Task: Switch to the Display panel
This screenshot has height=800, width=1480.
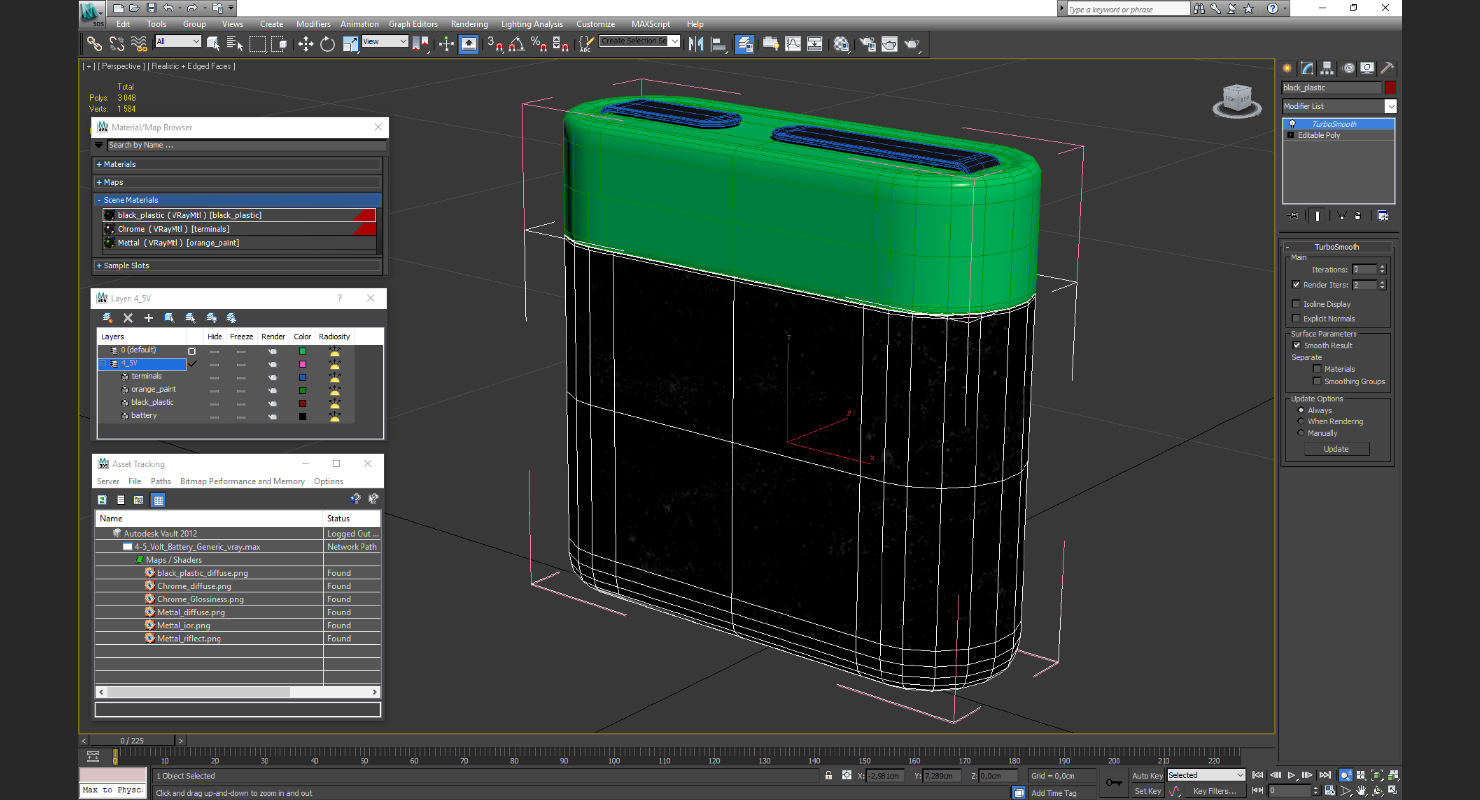Action: coord(1367,68)
